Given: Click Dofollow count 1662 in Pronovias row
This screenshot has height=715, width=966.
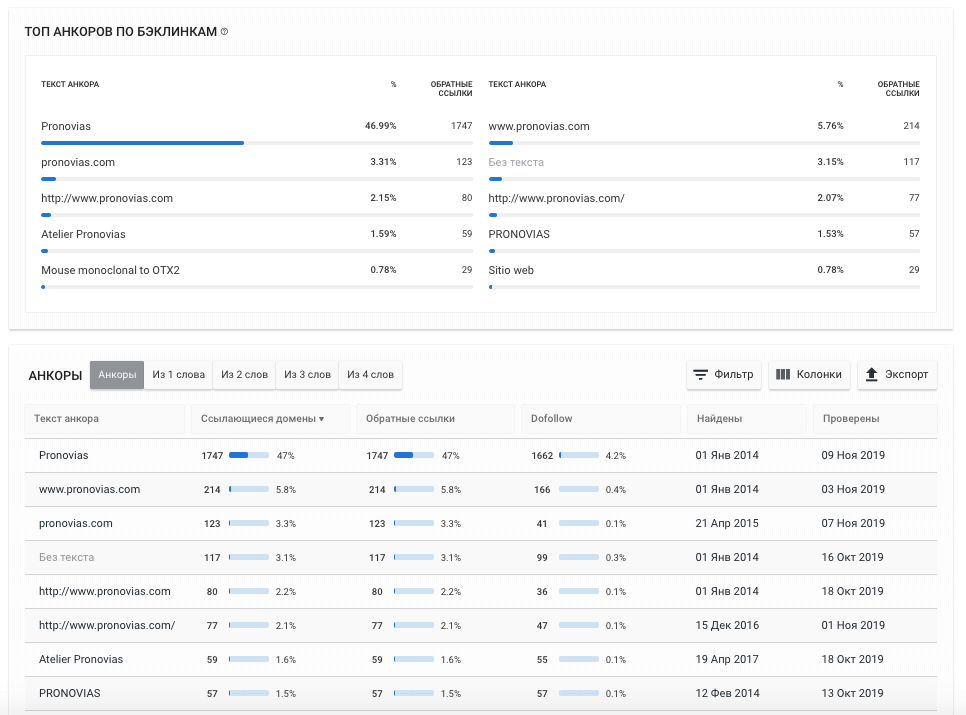Looking at the screenshot, I should pos(542,456).
